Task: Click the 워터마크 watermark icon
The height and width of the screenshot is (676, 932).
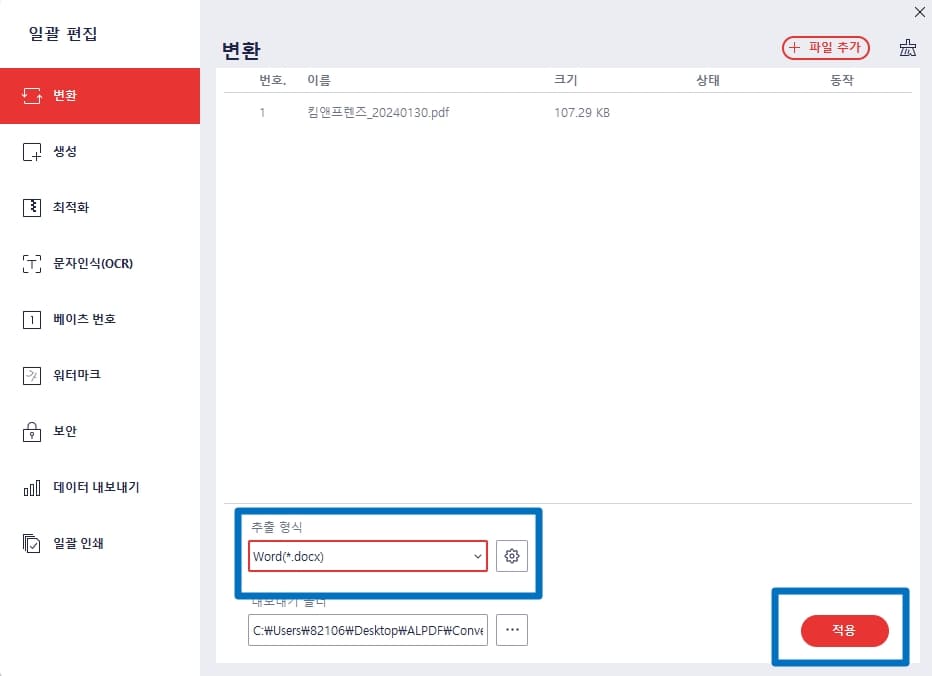Action: click(32, 376)
